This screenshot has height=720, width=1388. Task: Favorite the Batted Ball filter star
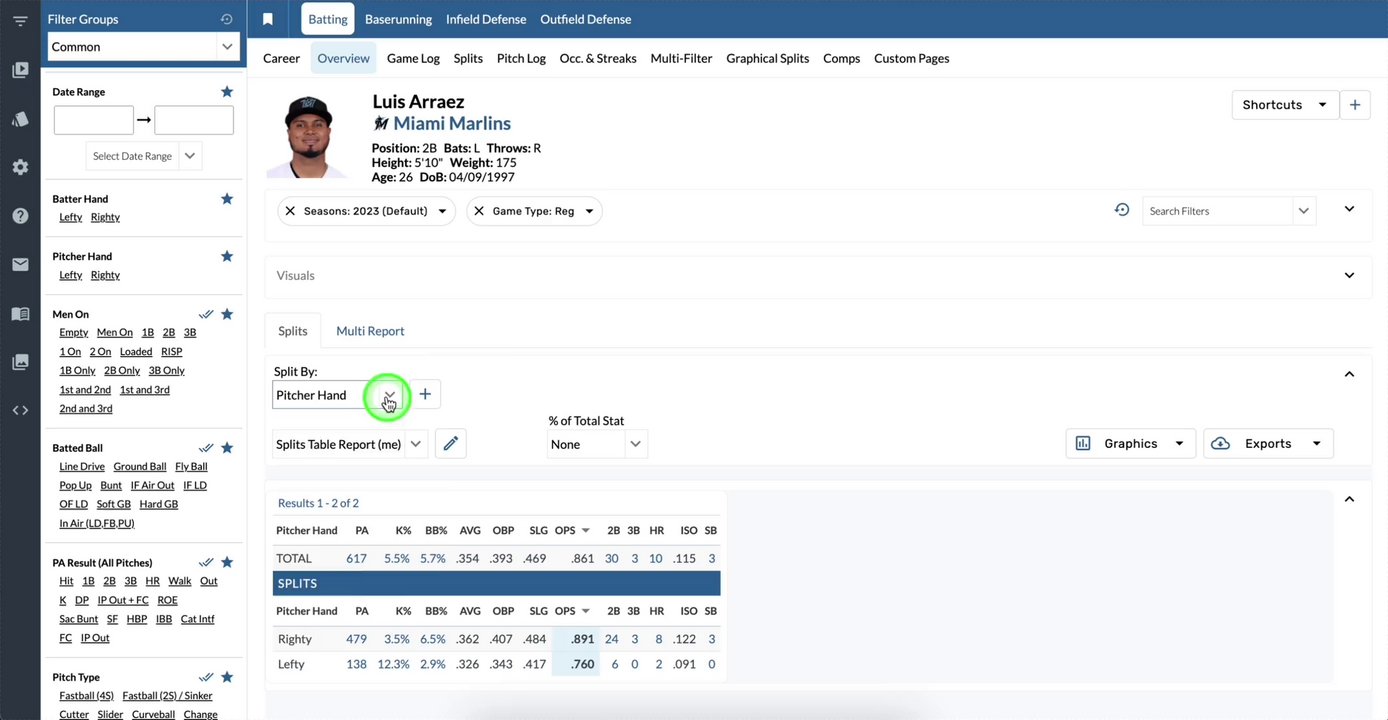(x=227, y=448)
